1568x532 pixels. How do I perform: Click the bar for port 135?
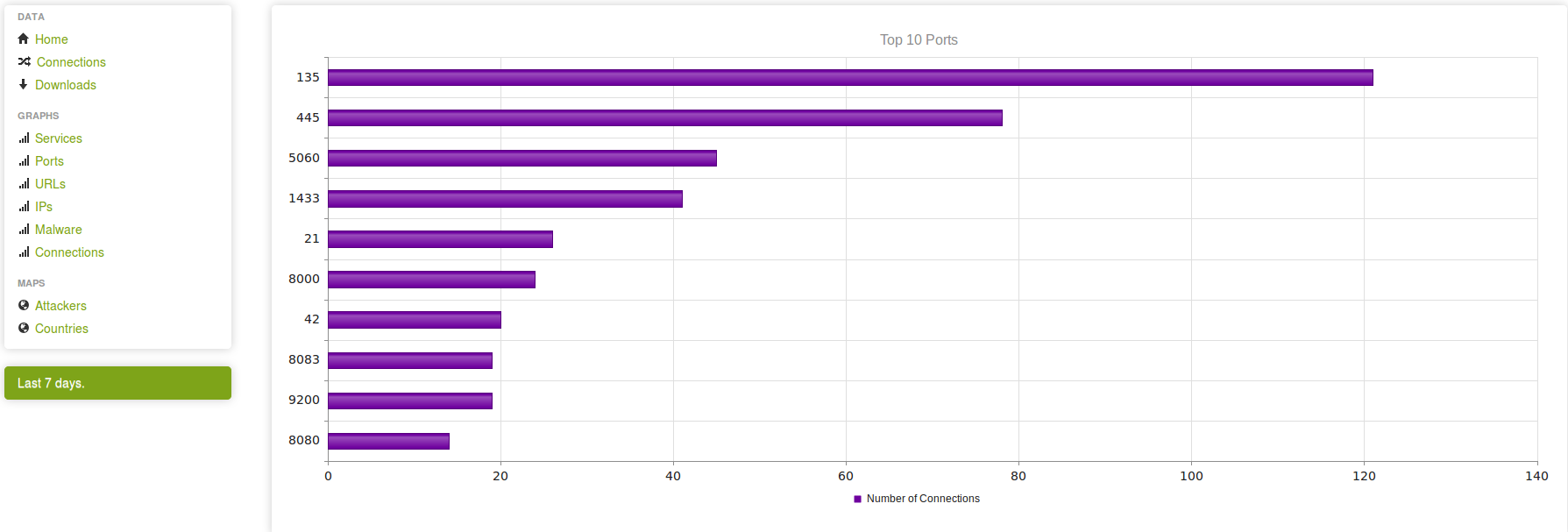850,78
